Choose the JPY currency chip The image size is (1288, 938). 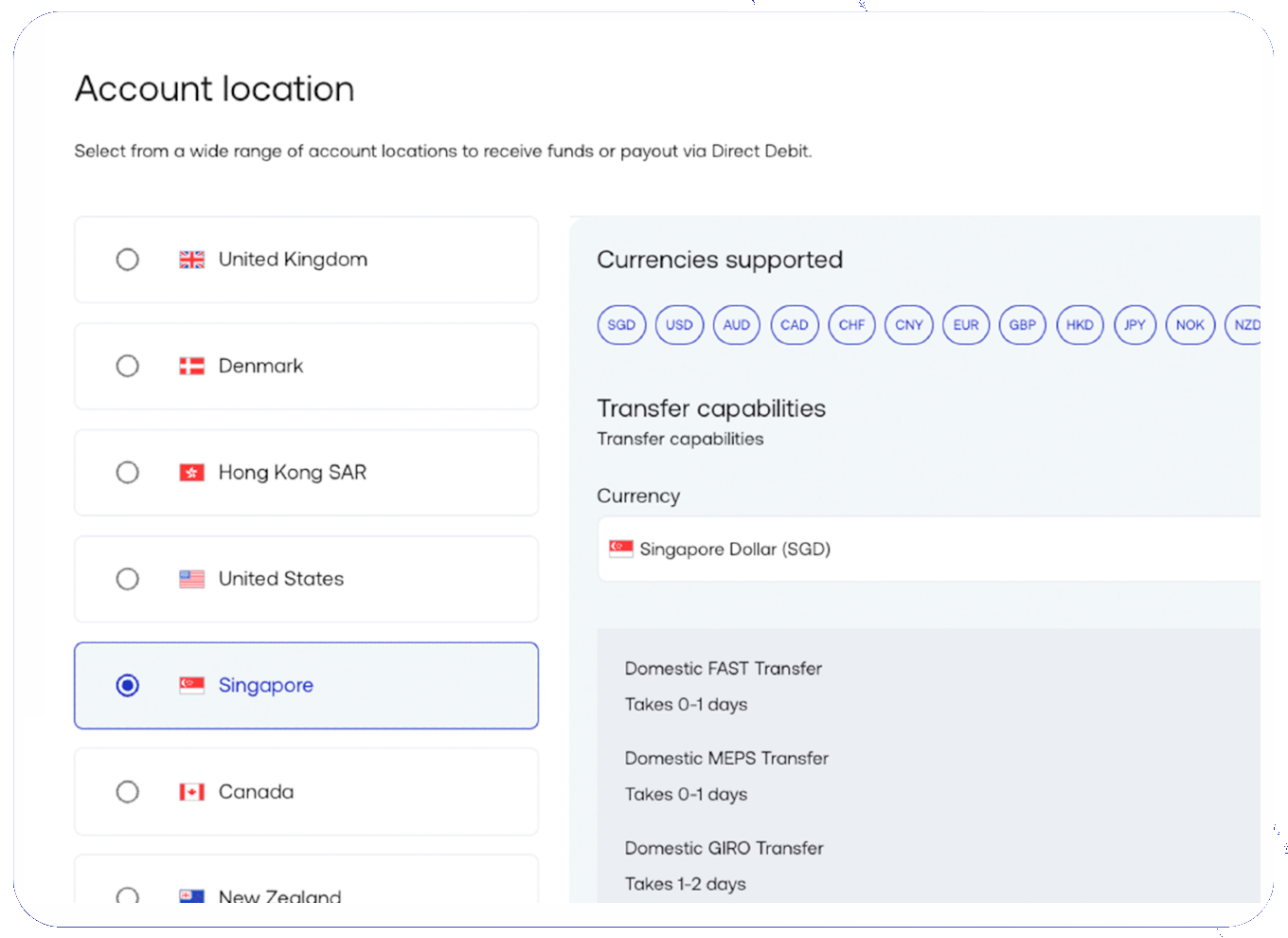click(1135, 325)
